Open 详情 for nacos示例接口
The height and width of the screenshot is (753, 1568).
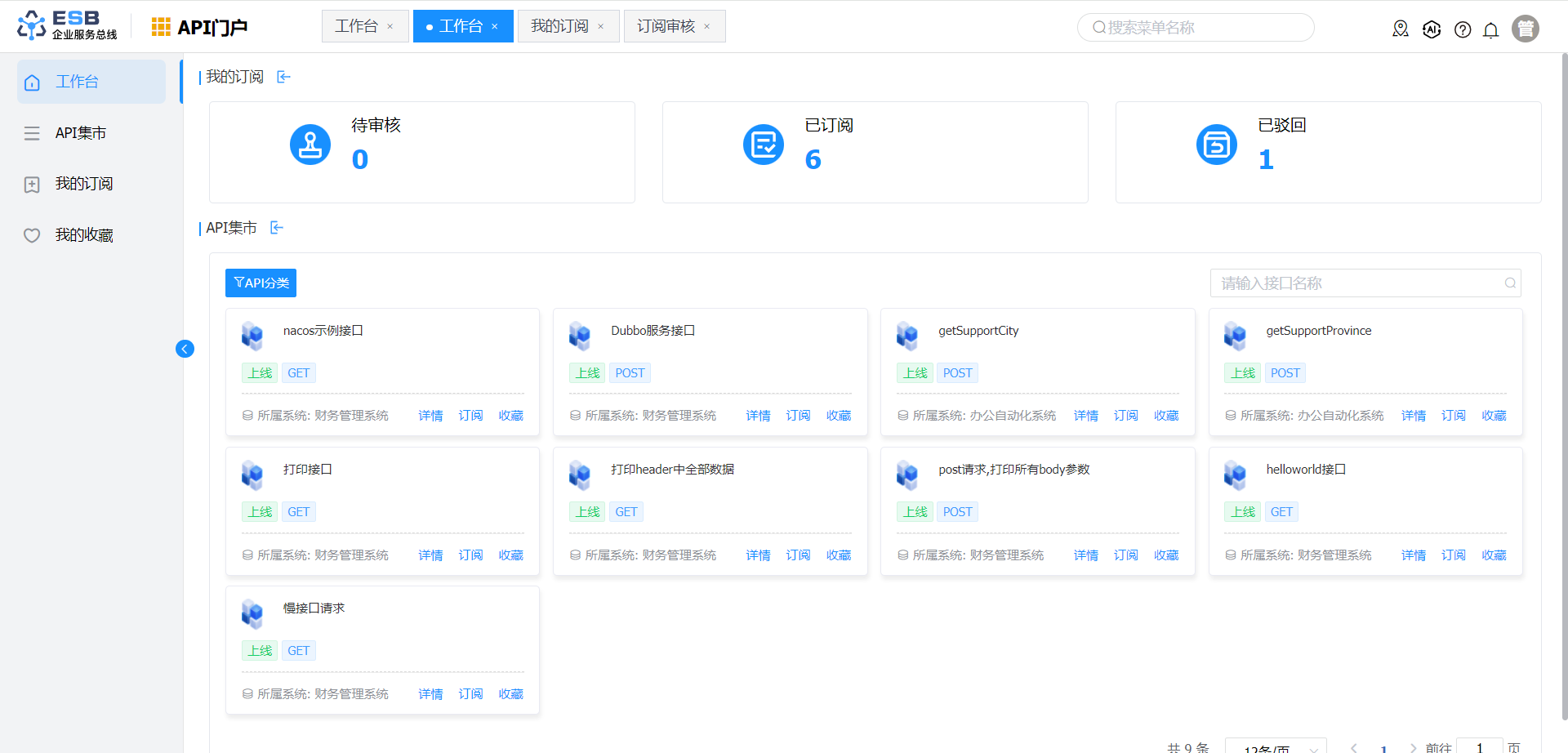pyautogui.click(x=430, y=416)
